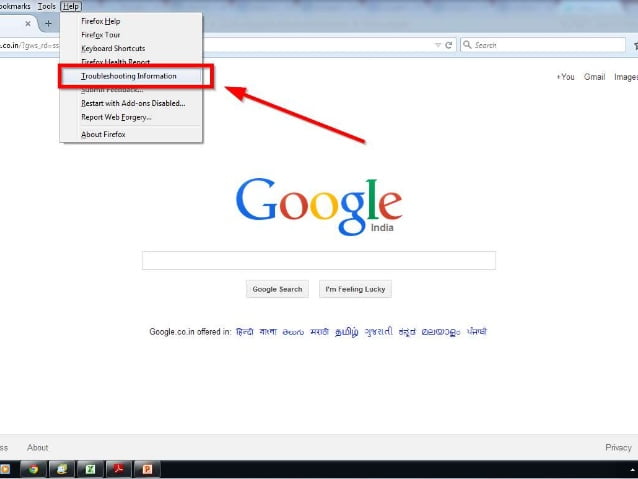The height and width of the screenshot is (479, 638).
Task: Click the magnifier icon in Search box
Action: coord(467,45)
